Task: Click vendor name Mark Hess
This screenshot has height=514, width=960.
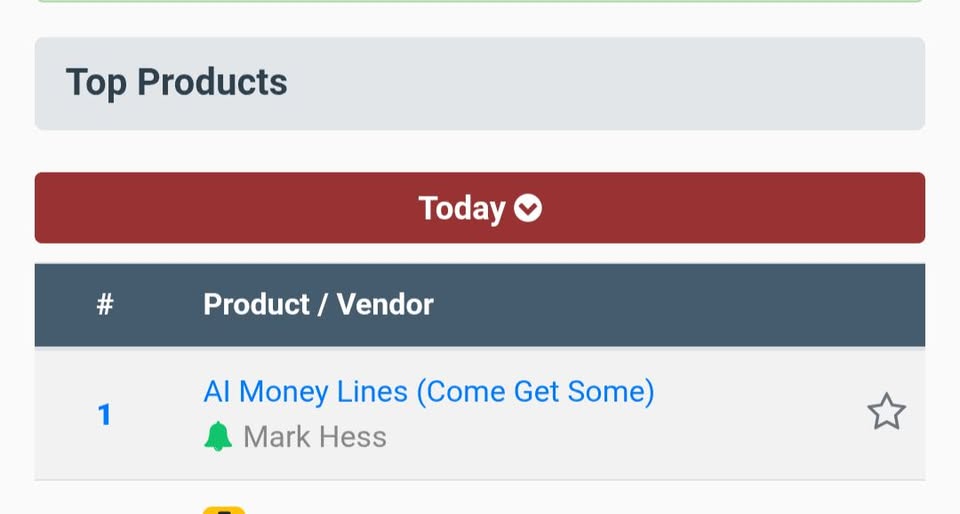Action: coord(315,437)
